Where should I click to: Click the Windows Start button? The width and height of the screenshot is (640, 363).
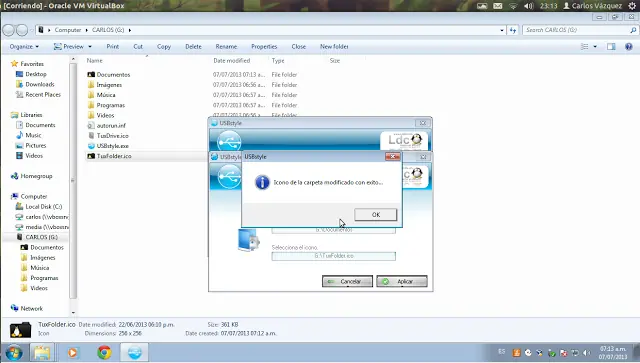tap(13, 352)
